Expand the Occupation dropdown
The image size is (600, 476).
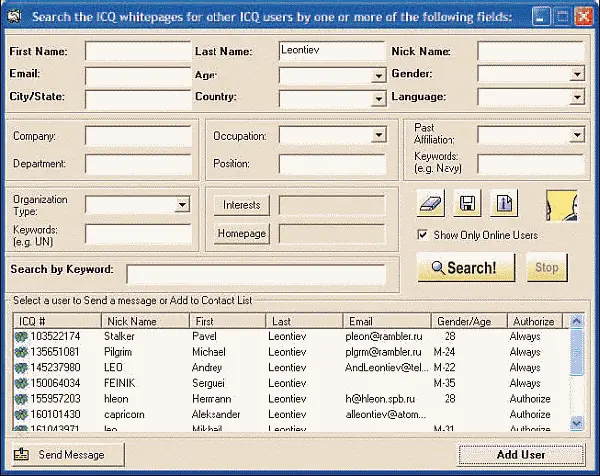coord(378,135)
